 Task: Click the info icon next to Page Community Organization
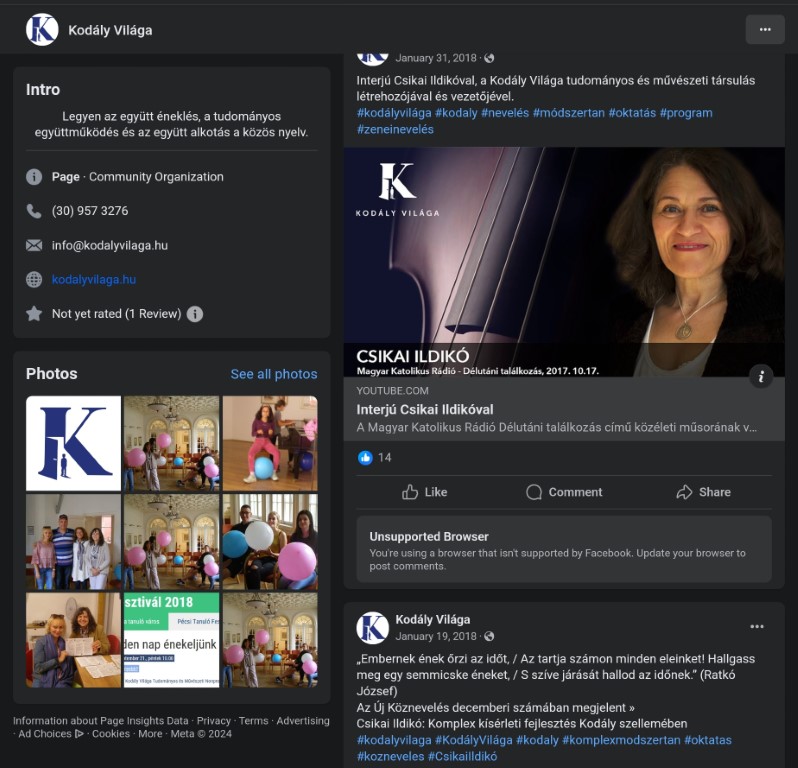click(34, 177)
